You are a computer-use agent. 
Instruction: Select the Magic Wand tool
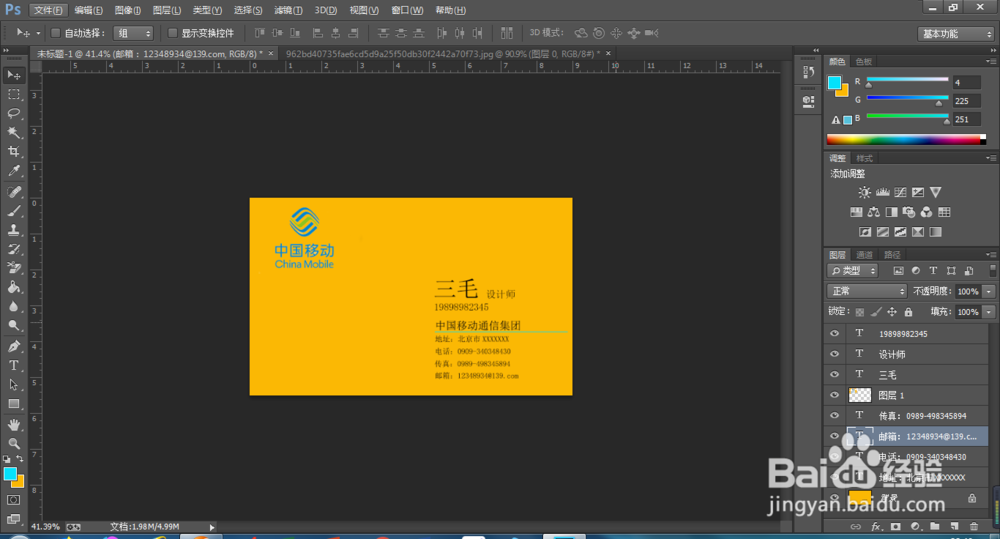coord(13,133)
